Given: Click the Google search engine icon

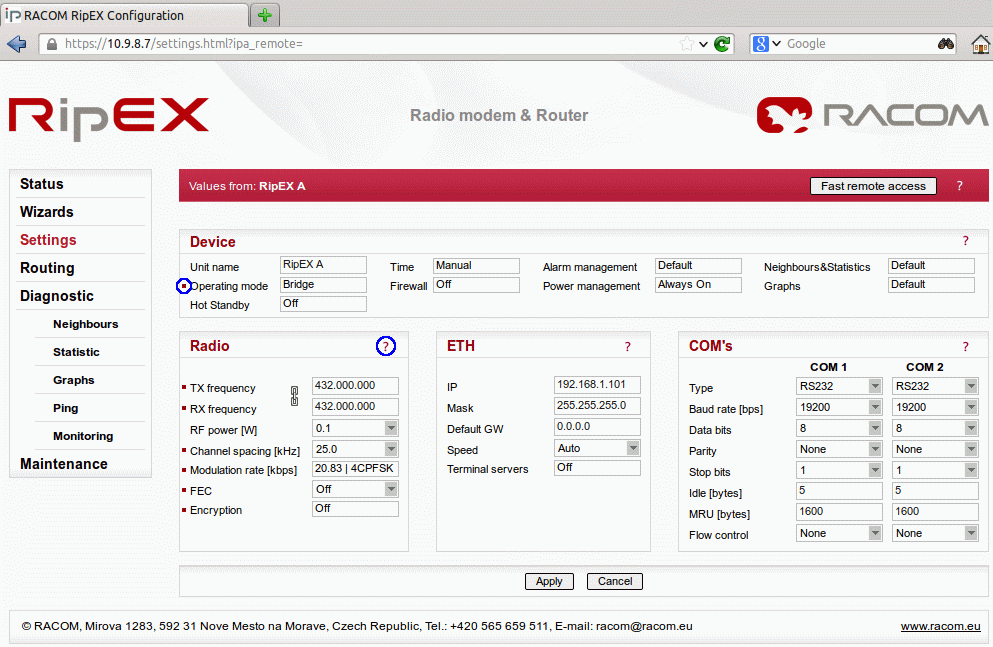Looking at the screenshot, I should pyautogui.click(x=761, y=44).
